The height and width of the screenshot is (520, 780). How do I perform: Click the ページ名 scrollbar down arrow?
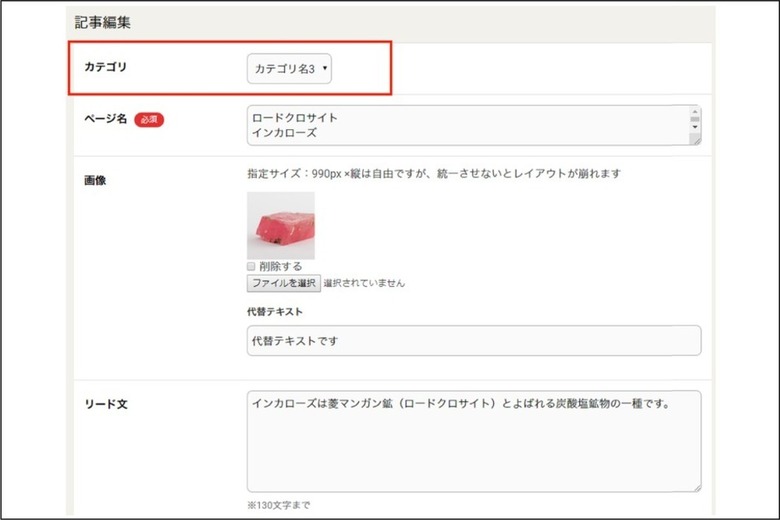coord(695,127)
